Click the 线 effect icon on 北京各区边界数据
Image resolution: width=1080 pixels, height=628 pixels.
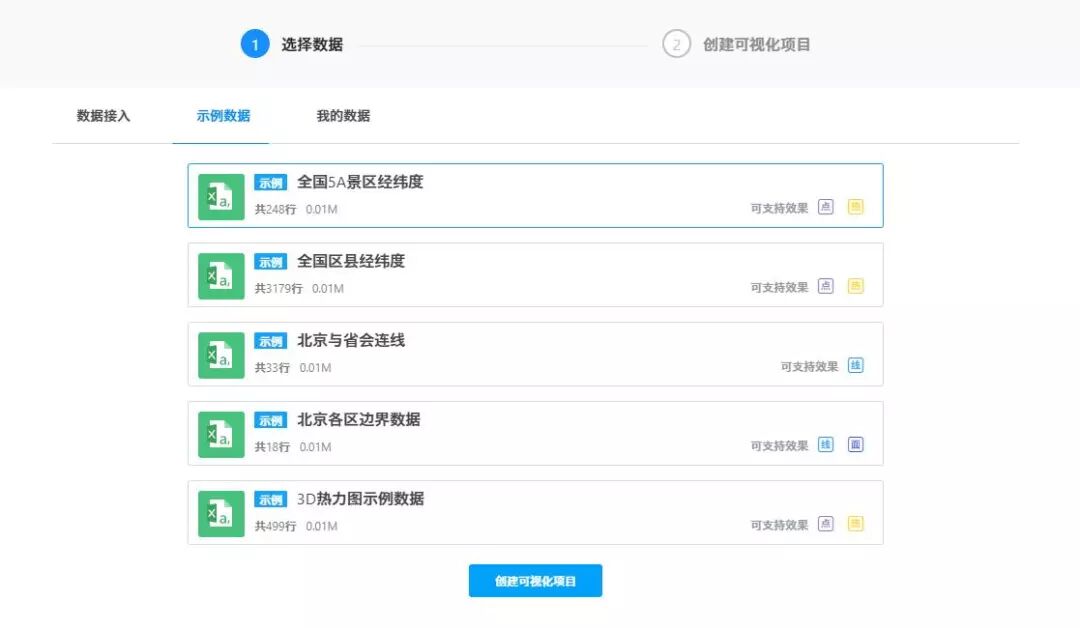click(826, 444)
